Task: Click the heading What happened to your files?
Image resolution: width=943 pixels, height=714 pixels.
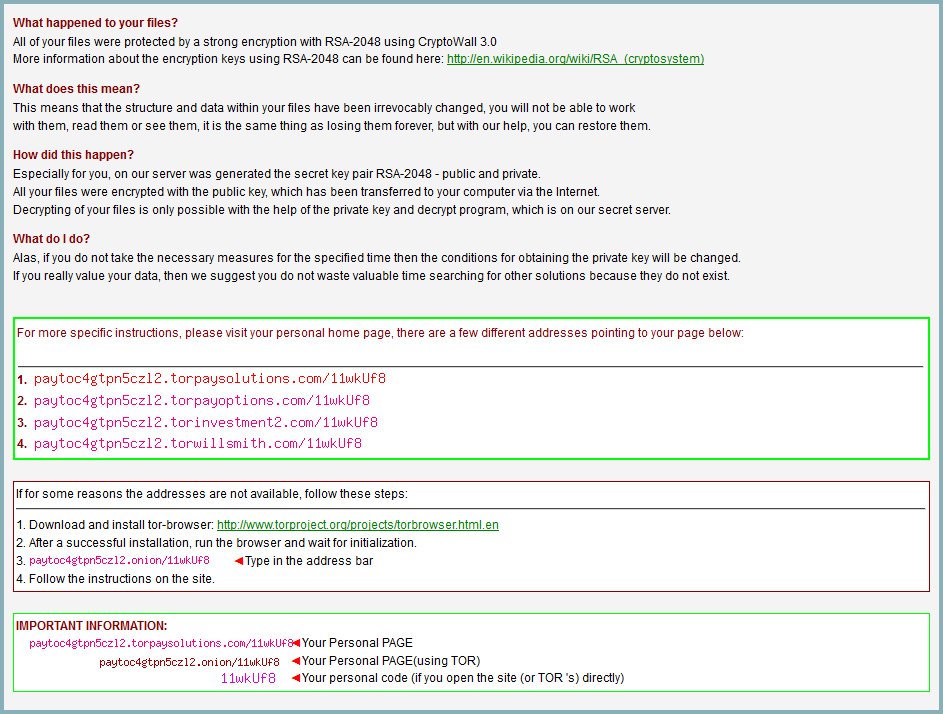Action: (94, 22)
